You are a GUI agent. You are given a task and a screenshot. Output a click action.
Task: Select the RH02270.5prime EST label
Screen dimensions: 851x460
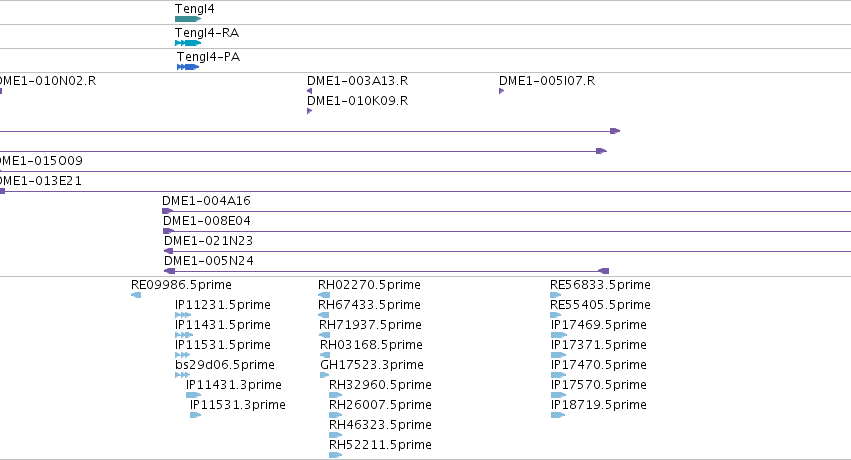[369, 285]
